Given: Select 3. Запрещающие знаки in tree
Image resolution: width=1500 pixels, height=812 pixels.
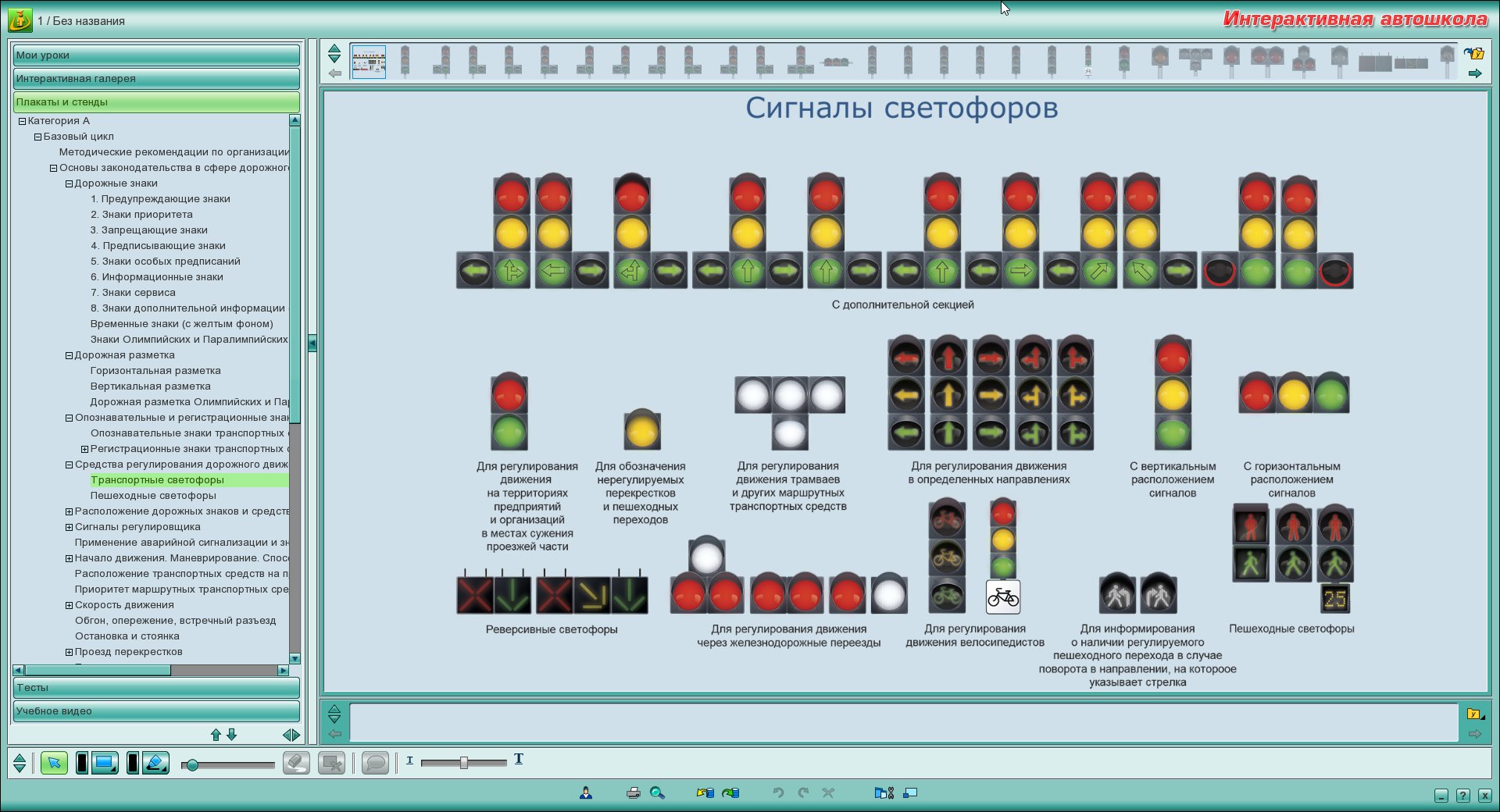Looking at the screenshot, I should click(148, 230).
